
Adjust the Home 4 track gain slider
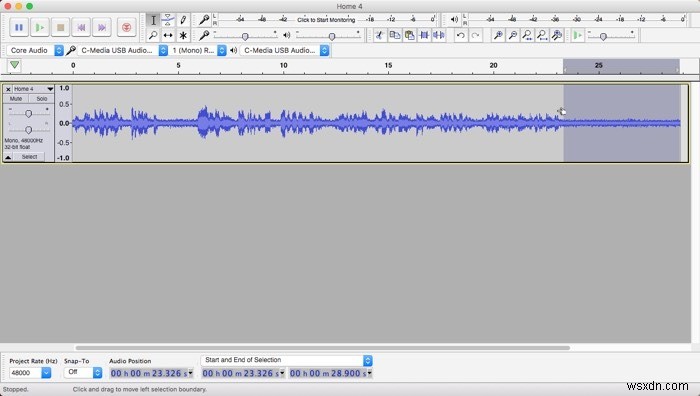[x=29, y=114]
